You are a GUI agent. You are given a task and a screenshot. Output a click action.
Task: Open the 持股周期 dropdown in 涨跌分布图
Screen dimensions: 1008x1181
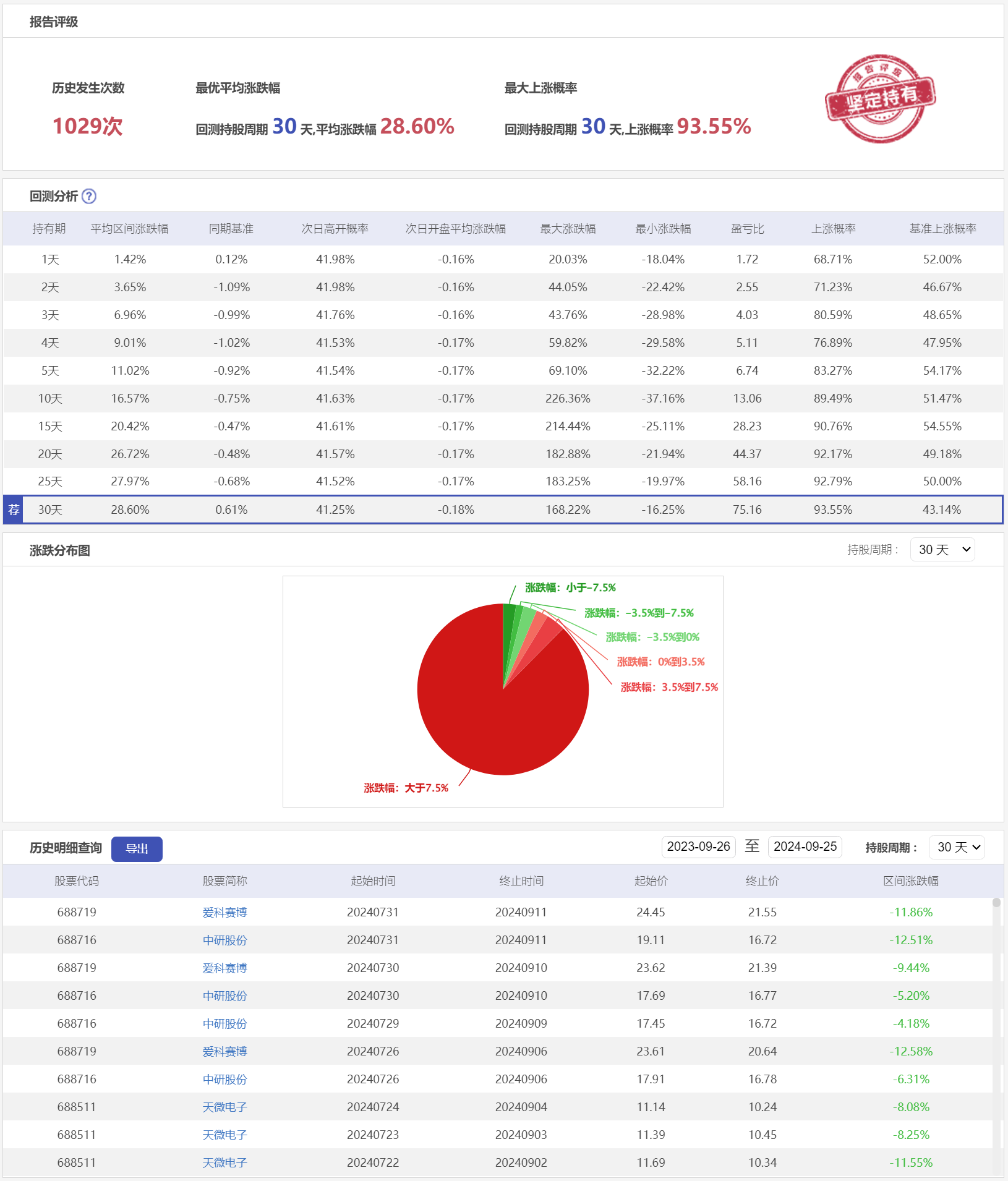pos(942,550)
